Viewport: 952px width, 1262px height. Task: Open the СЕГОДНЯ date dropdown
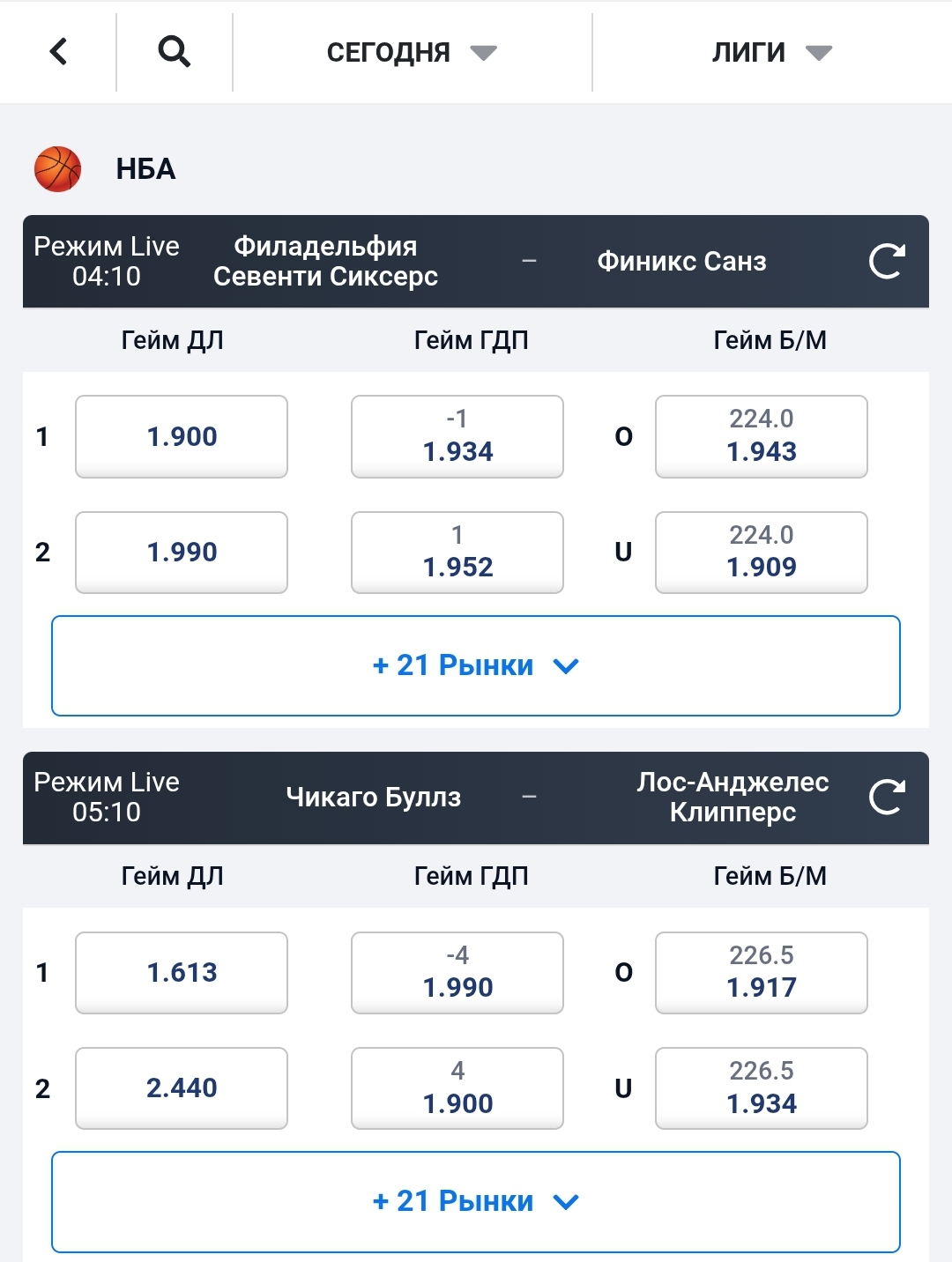[x=412, y=53]
